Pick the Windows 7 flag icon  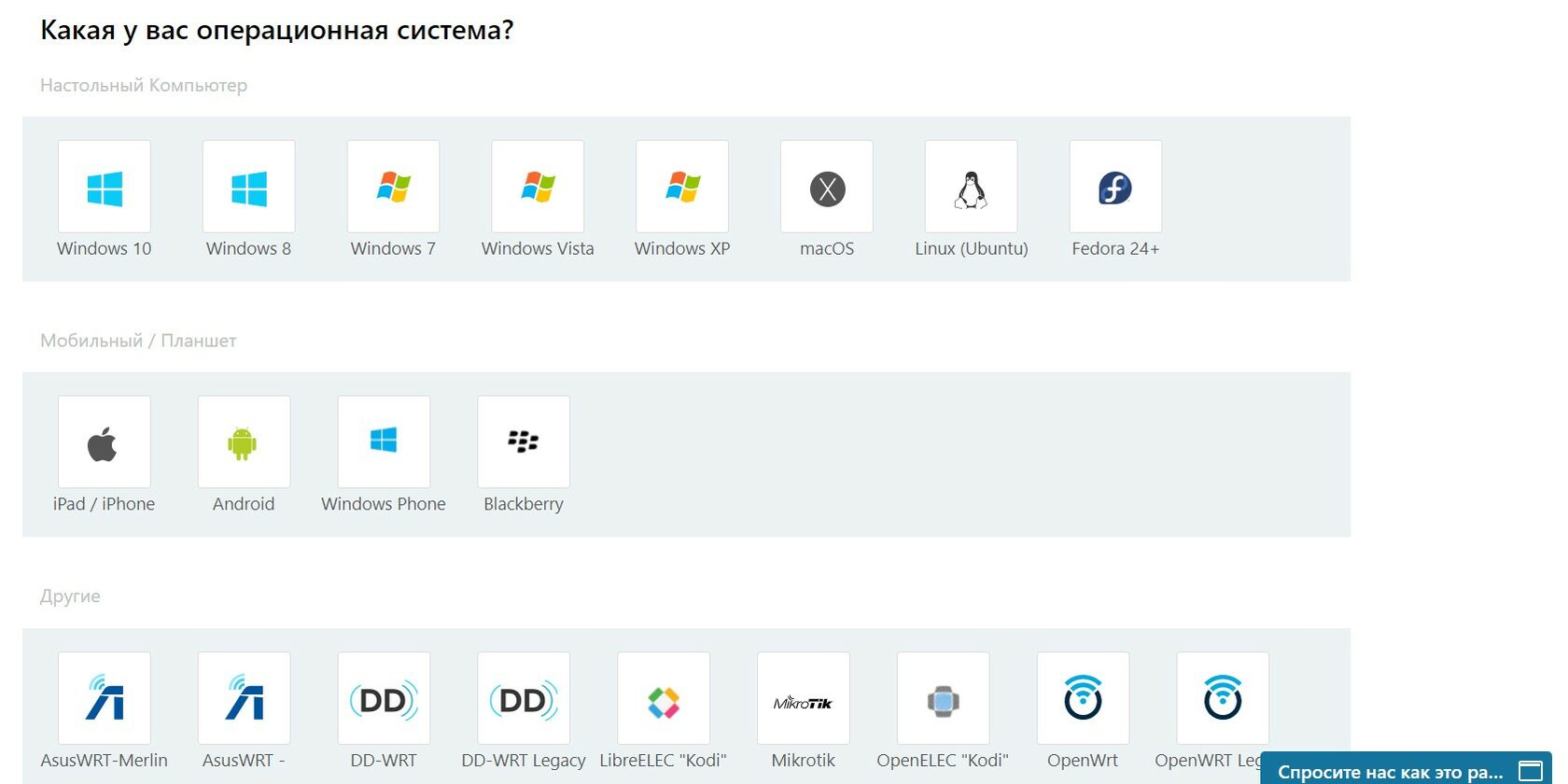click(393, 187)
